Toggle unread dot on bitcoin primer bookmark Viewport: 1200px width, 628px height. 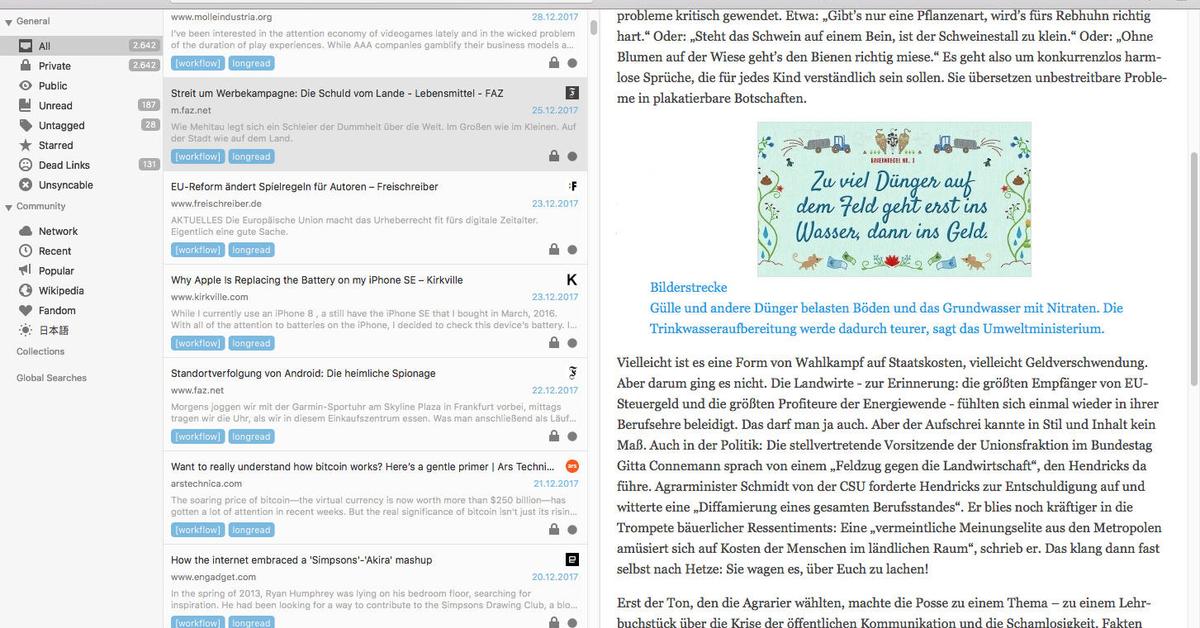point(572,530)
